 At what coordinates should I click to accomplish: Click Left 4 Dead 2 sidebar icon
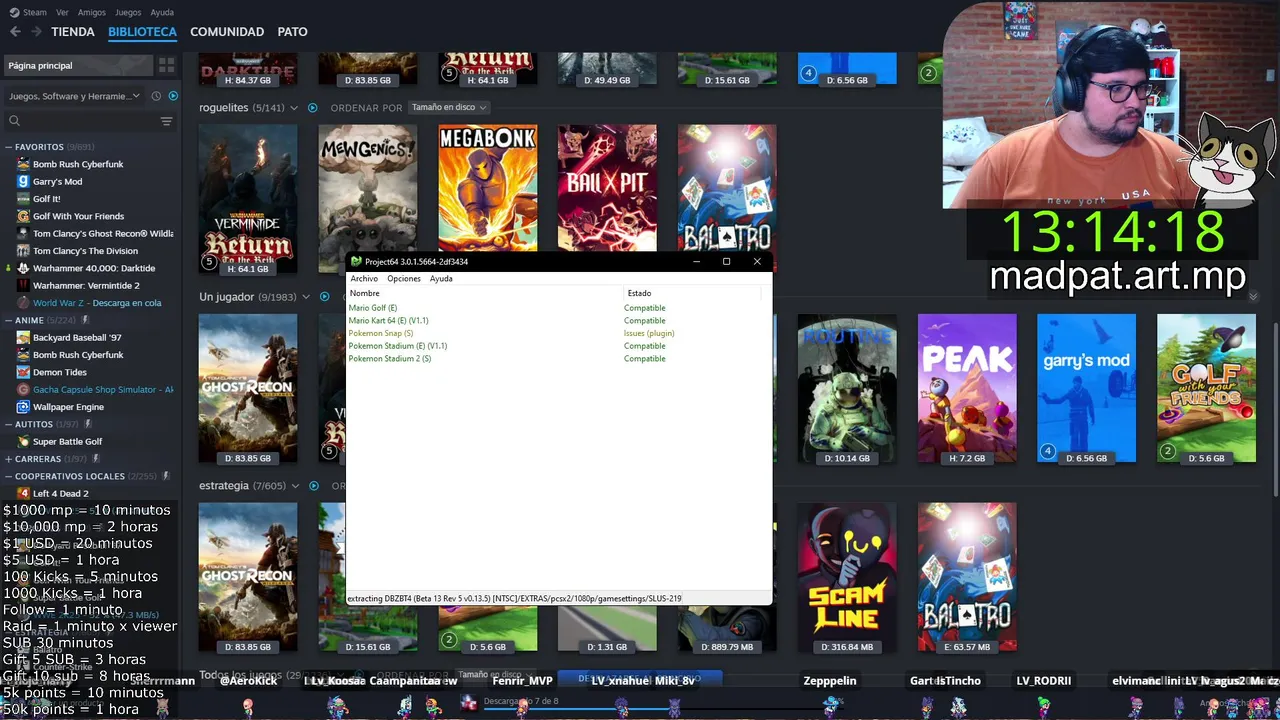click(x=23, y=493)
